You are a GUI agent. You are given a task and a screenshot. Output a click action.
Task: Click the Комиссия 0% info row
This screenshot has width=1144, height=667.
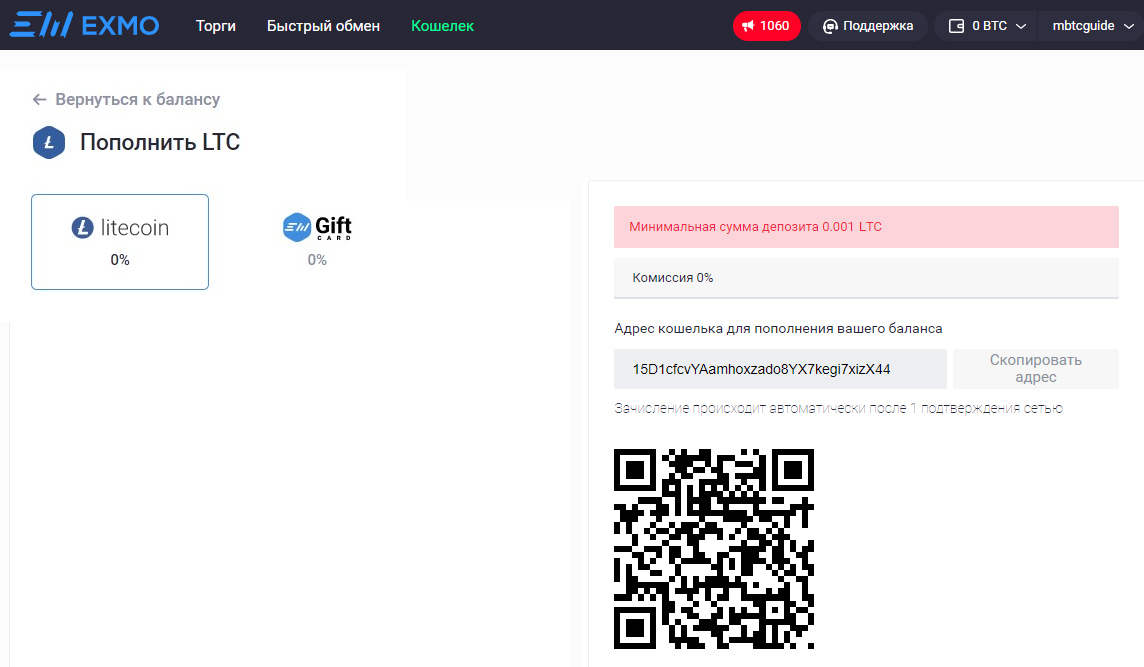click(865, 278)
